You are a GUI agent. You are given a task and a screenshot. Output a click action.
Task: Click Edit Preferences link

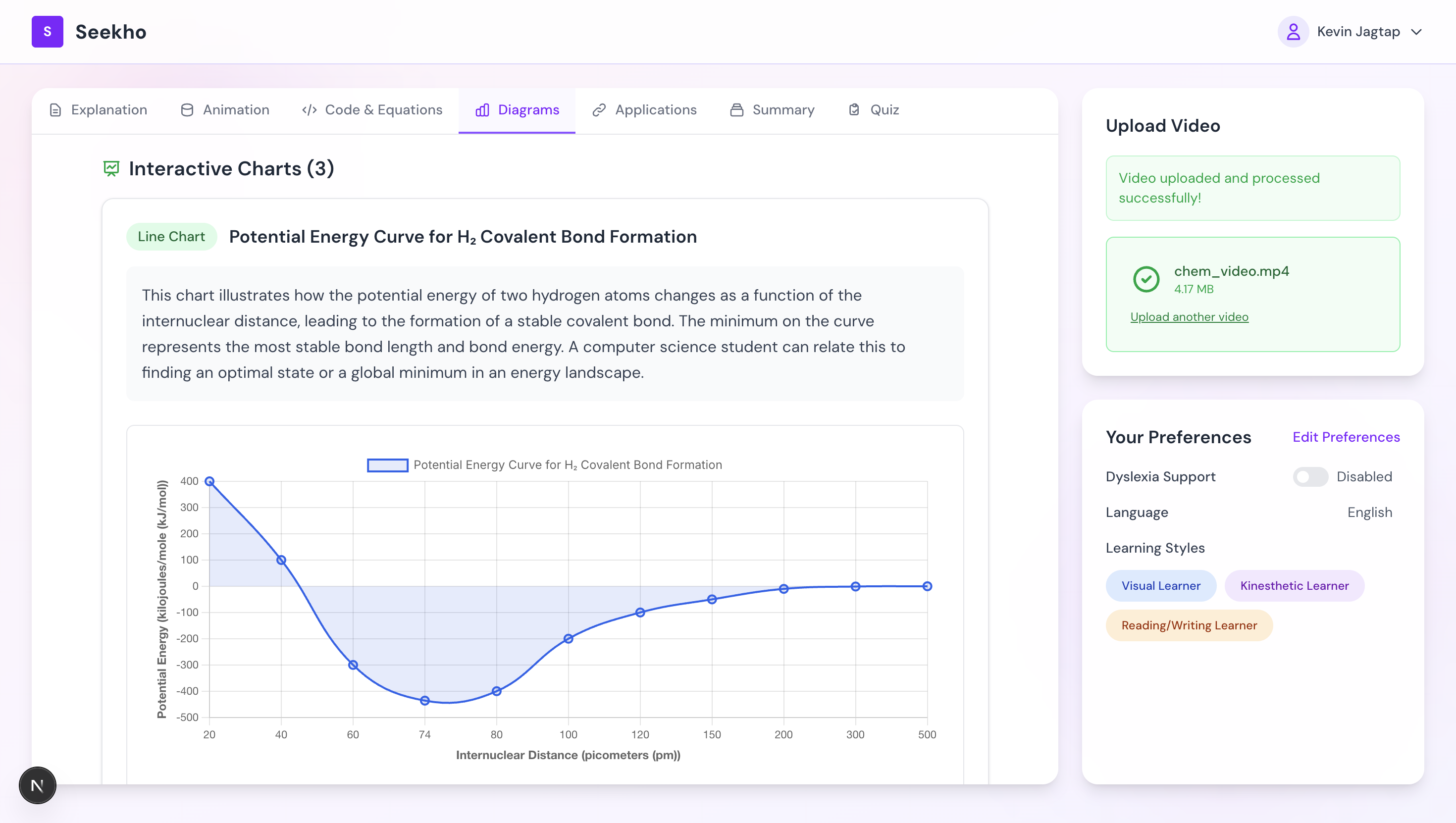tap(1346, 437)
